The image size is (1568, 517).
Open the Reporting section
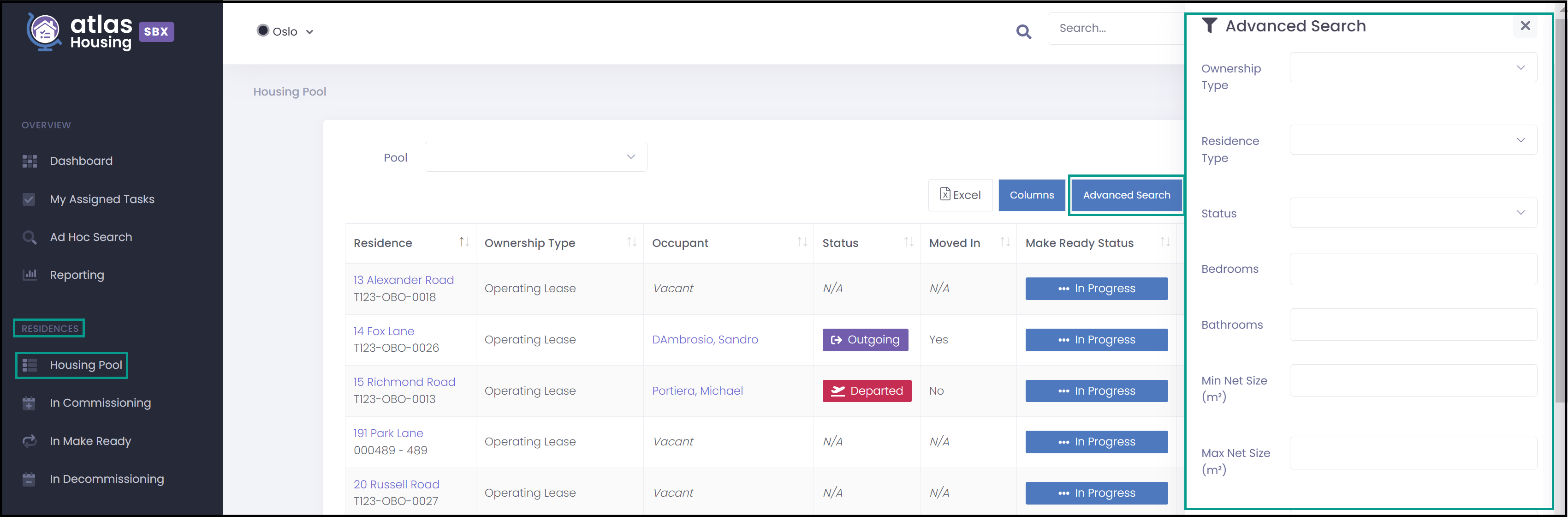77,275
